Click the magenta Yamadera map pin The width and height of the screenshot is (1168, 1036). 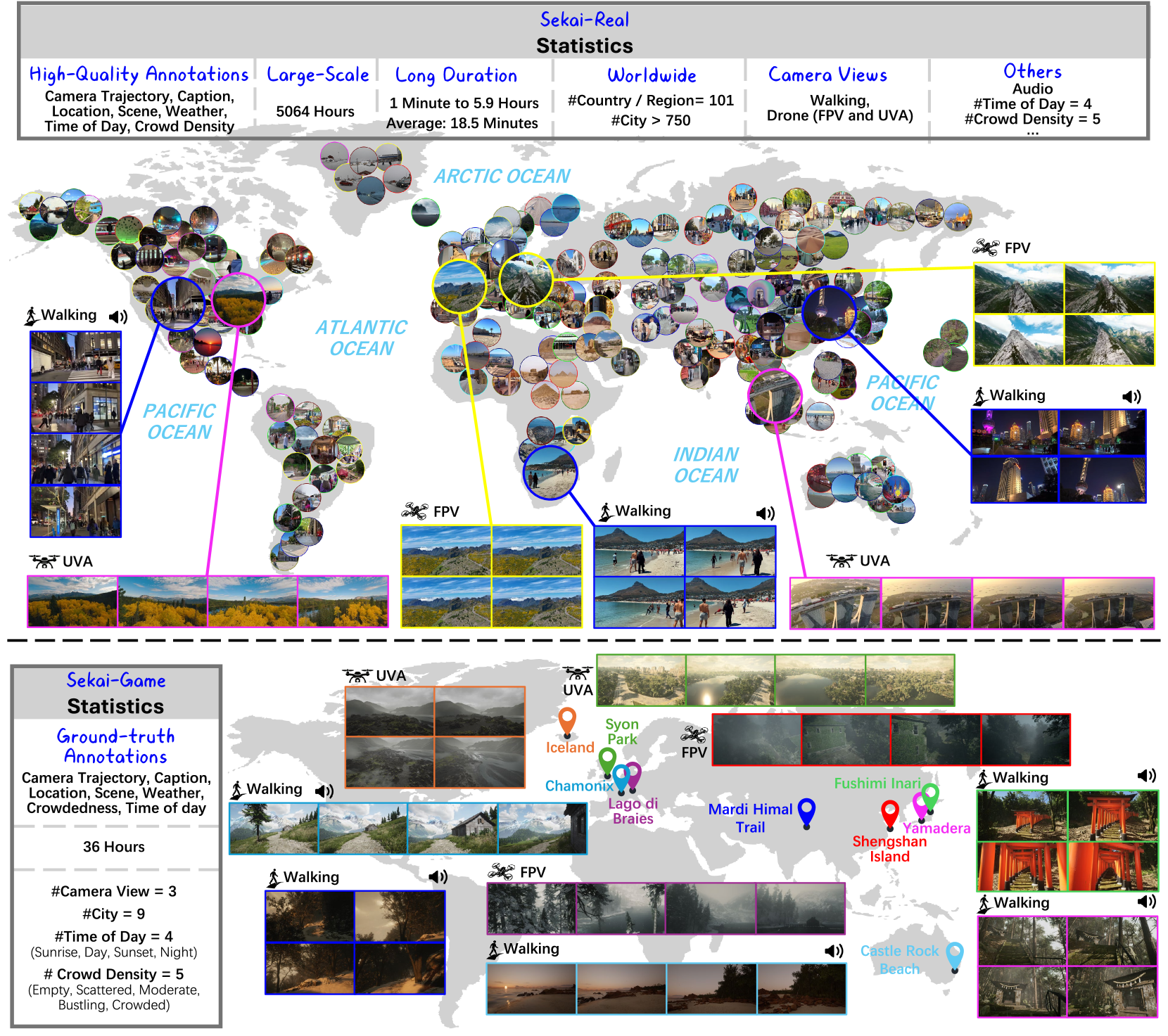[x=920, y=804]
